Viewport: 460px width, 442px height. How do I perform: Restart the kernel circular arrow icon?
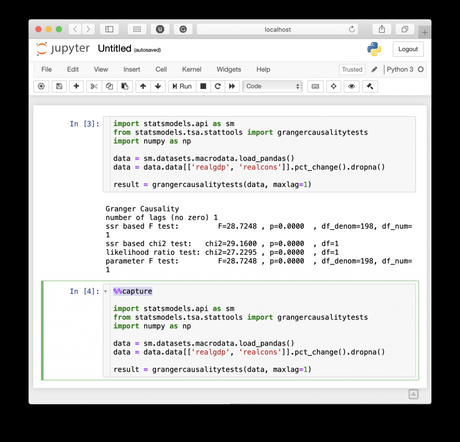218,86
